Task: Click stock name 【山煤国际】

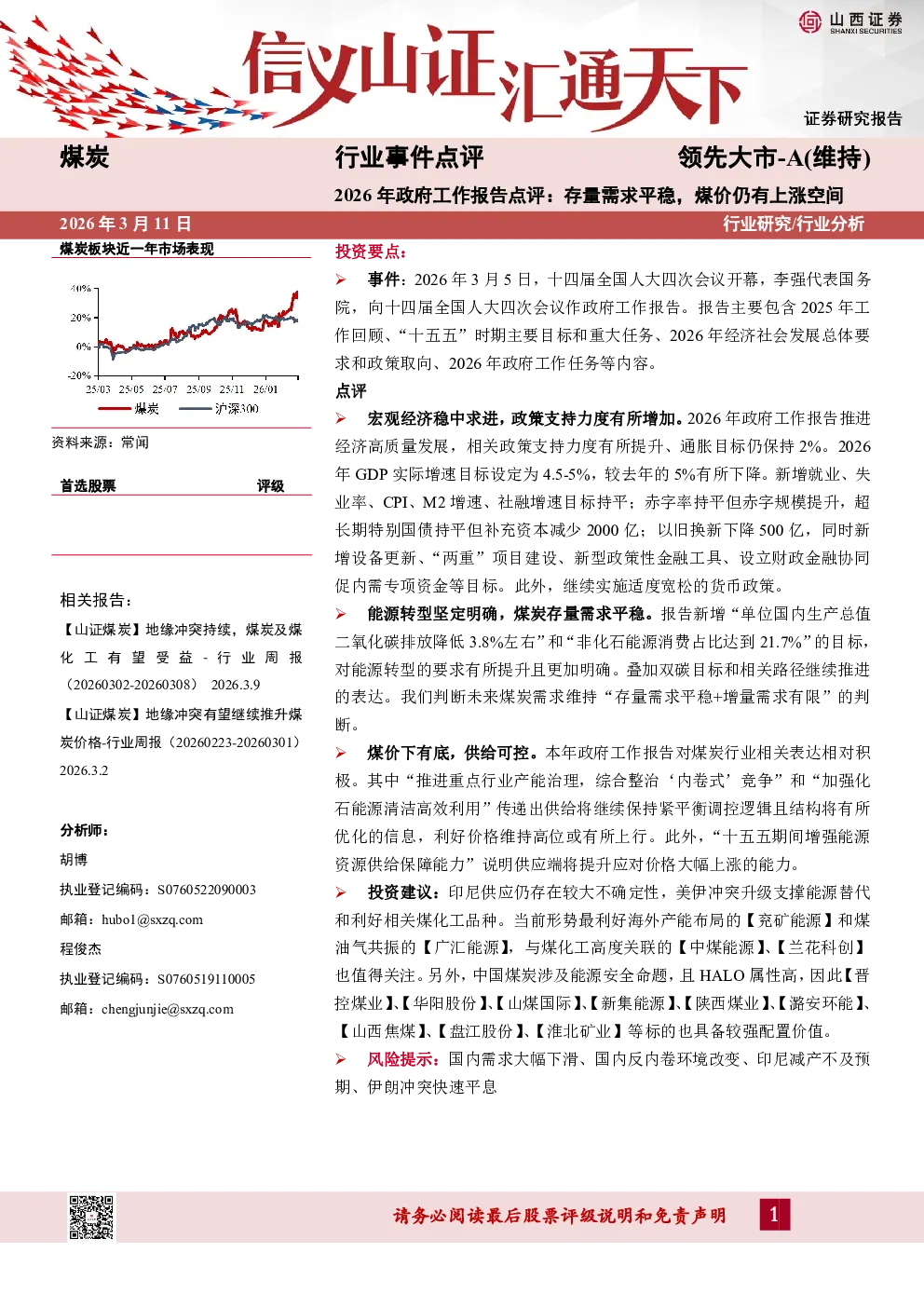Action: pos(540,1003)
